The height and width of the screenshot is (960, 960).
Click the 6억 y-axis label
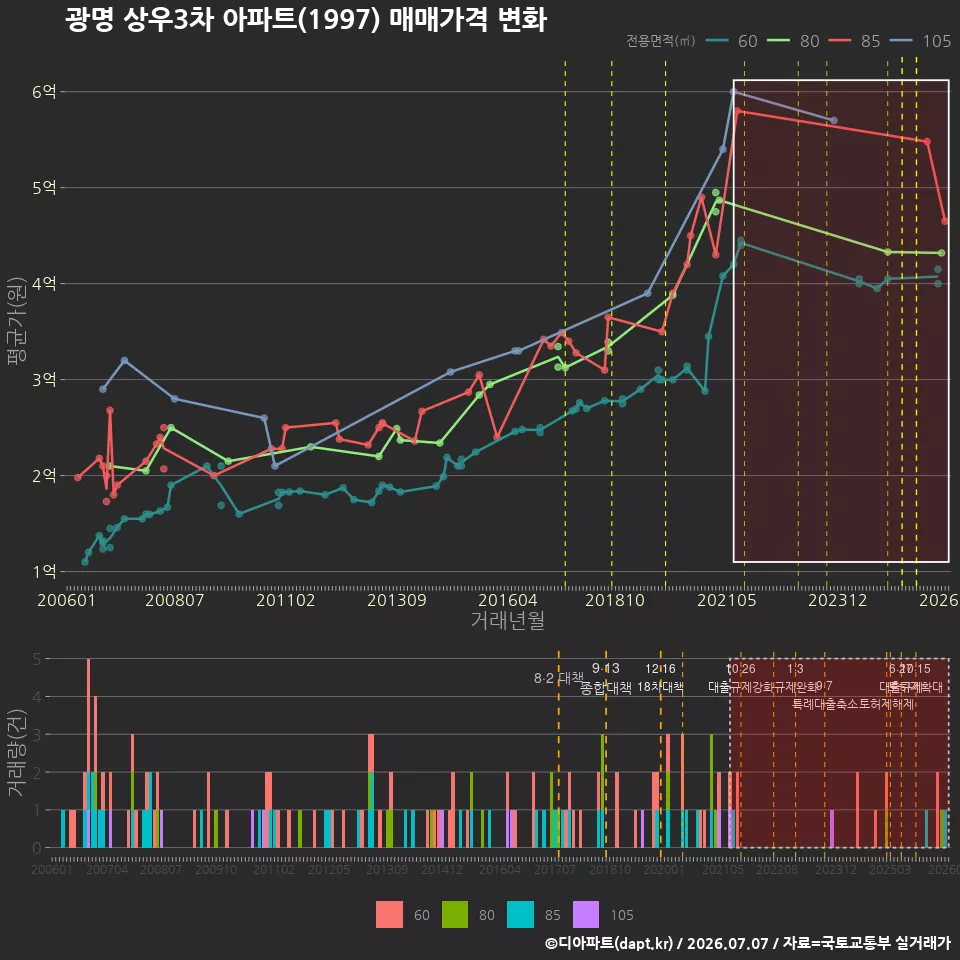[x=44, y=92]
